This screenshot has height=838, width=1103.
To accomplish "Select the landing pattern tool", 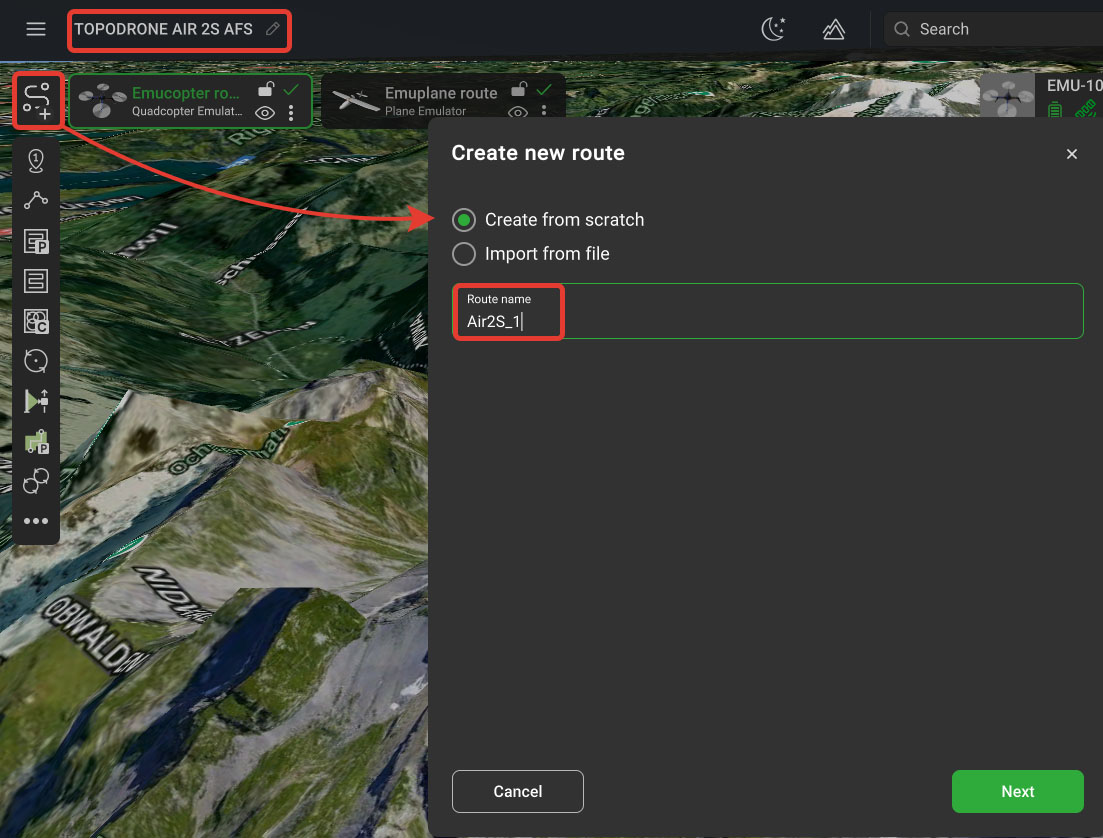I will click(x=37, y=442).
